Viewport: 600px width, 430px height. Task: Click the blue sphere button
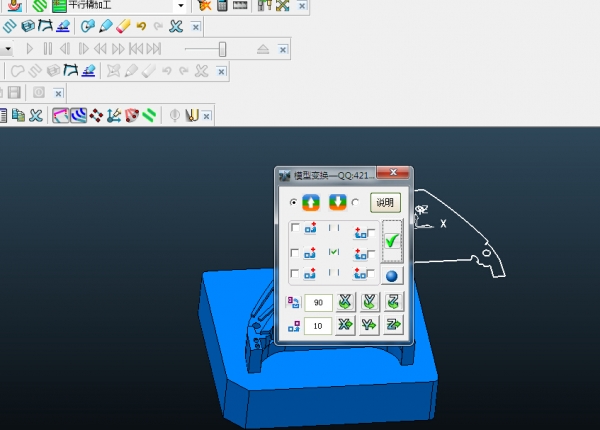[392, 276]
